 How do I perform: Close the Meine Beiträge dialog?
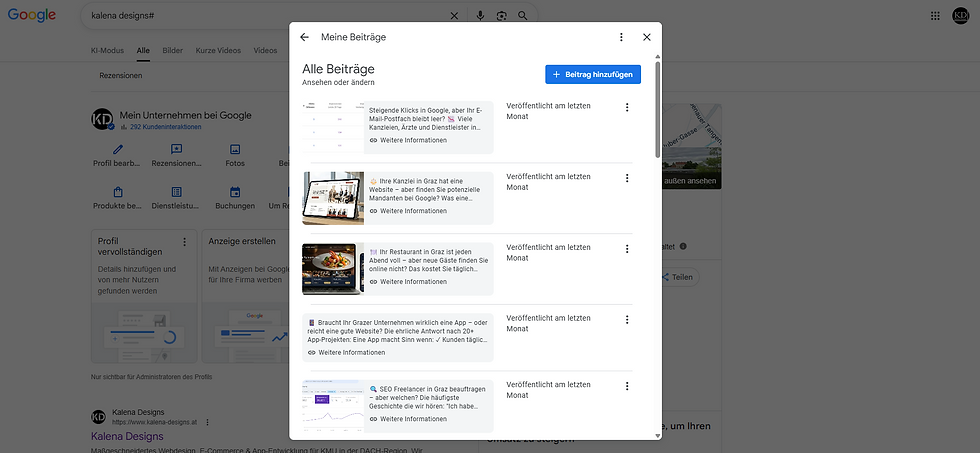(x=647, y=37)
